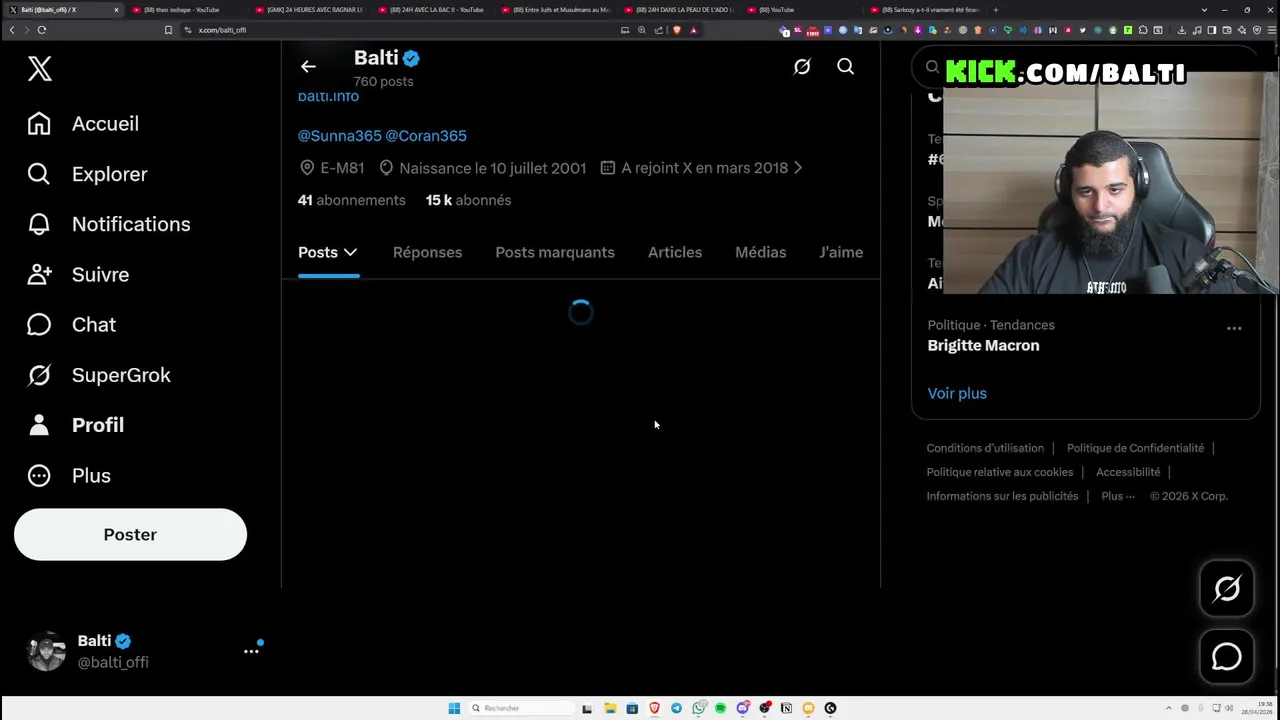
Task: Open a new browser tab with plus
Action: (x=995, y=10)
